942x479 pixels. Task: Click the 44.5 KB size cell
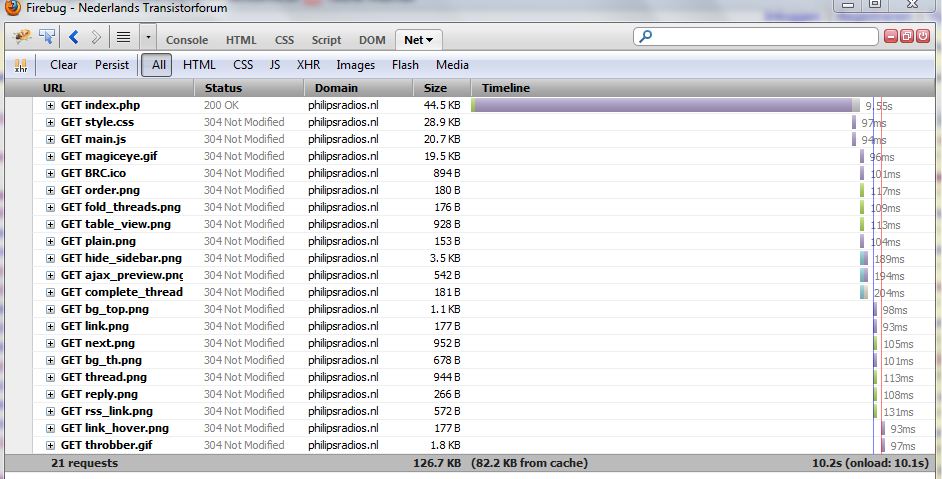coord(442,105)
